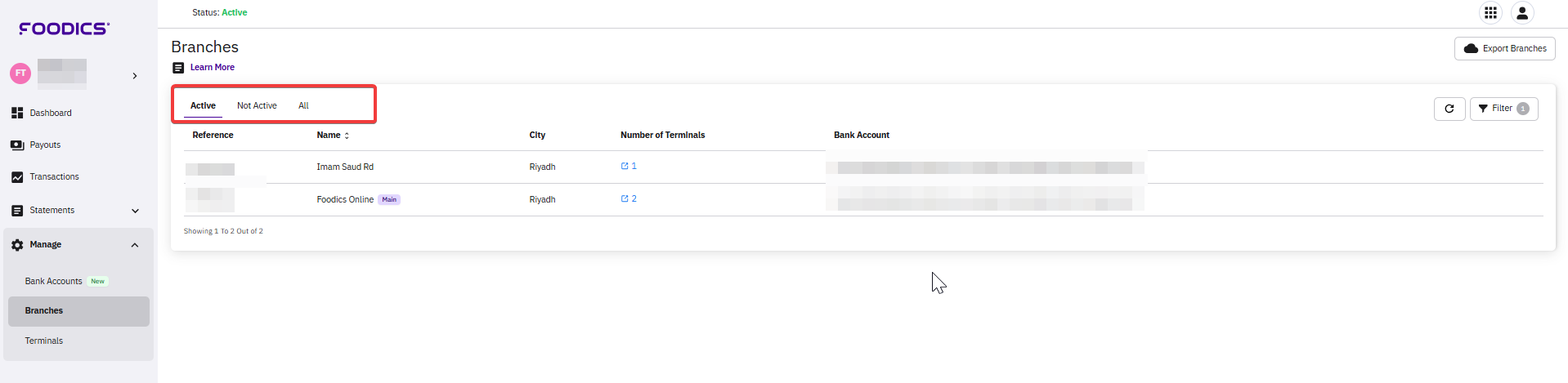This screenshot has width=1568, height=383.
Task: Click the Learn More document icon
Action: (178, 68)
